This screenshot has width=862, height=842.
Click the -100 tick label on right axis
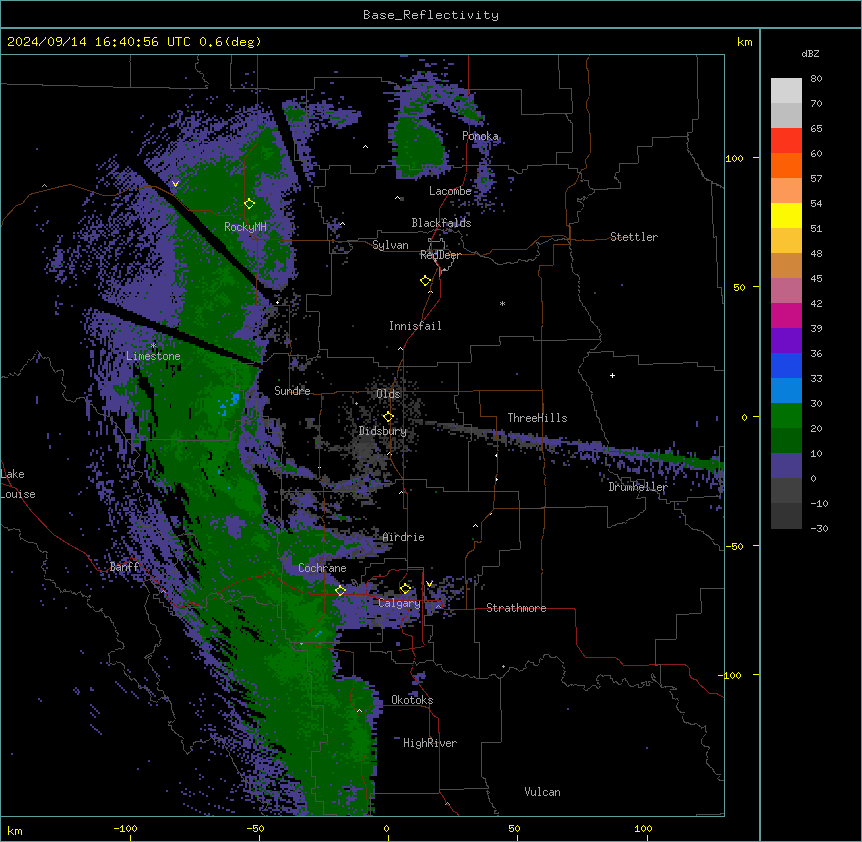pos(731,675)
